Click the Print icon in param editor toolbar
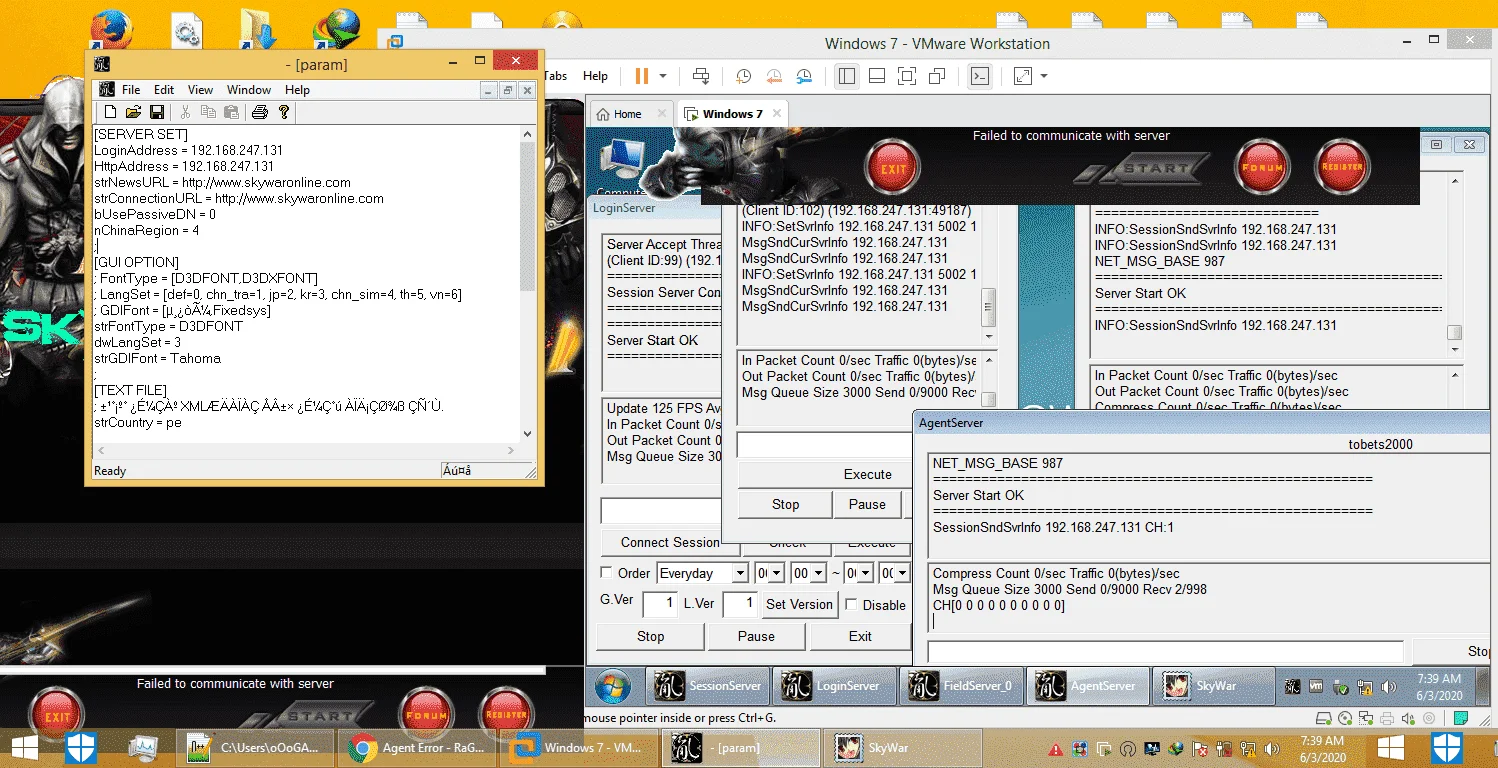Image resolution: width=1498 pixels, height=768 pixels. tap(260, 112)
